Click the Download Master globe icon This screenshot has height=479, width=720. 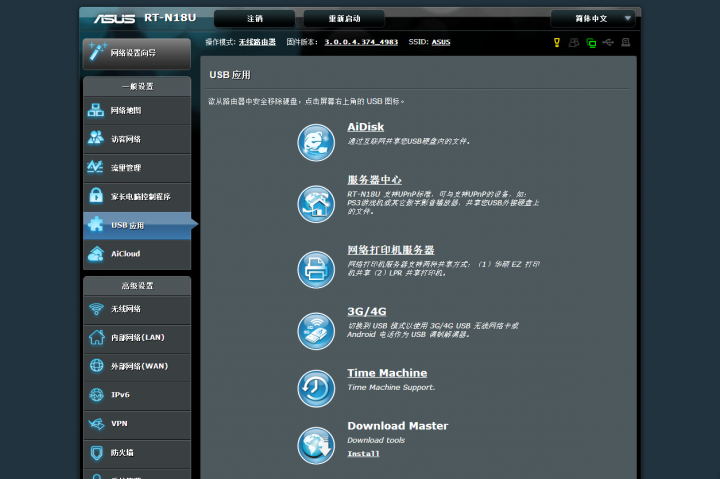(x=316, y=446)
